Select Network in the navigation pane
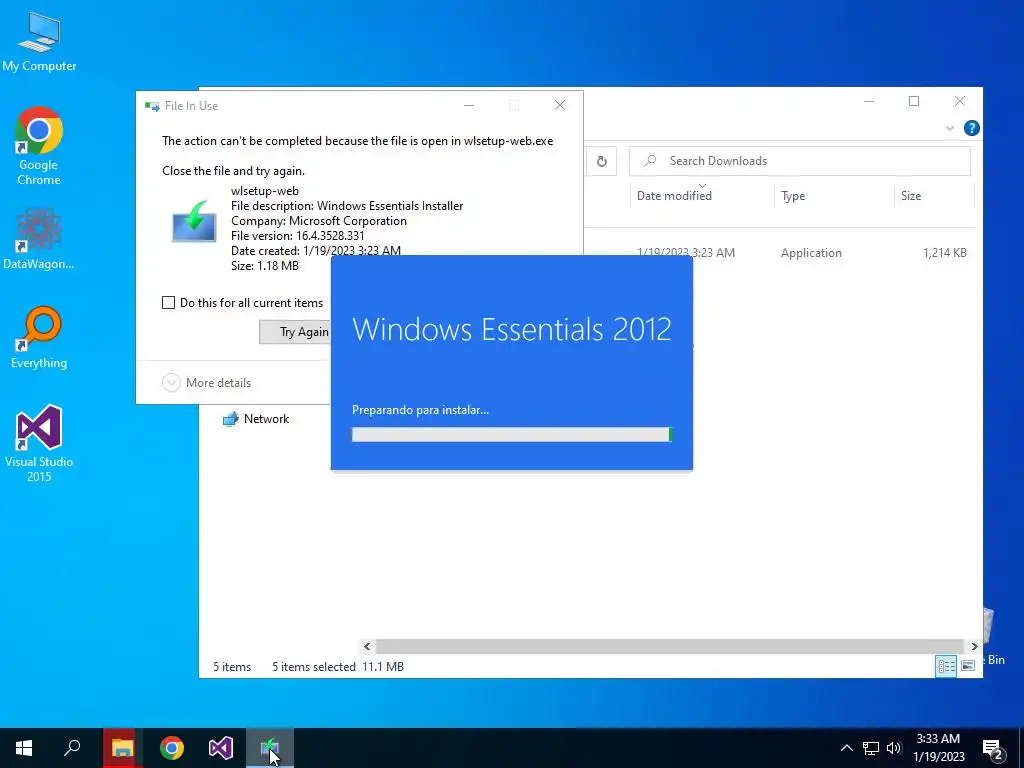The image size is (1024, 768). (x=256, y=419)
